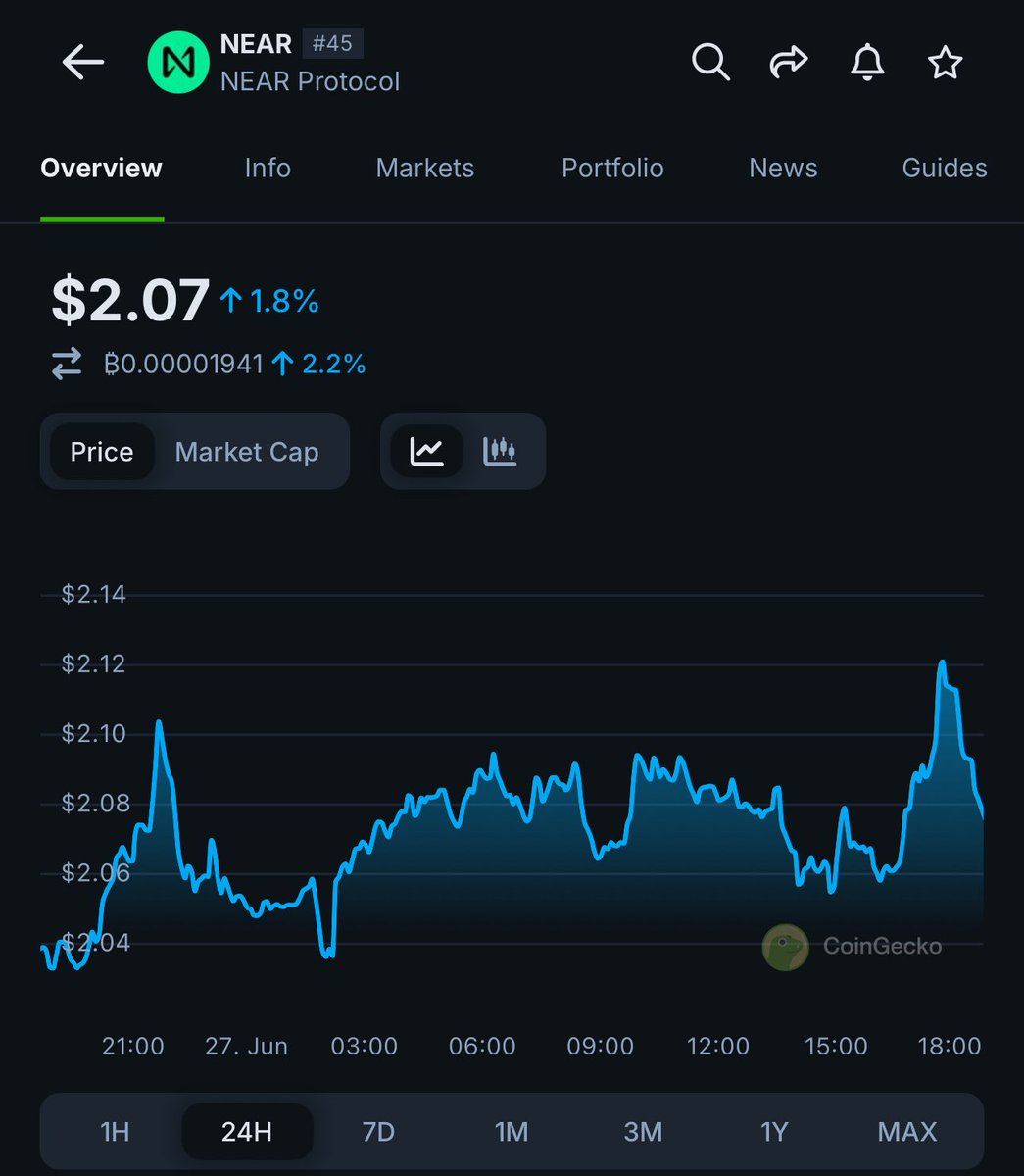
Task: Tap the 06:00 time axis label
Action: [x=482, y=1046]
